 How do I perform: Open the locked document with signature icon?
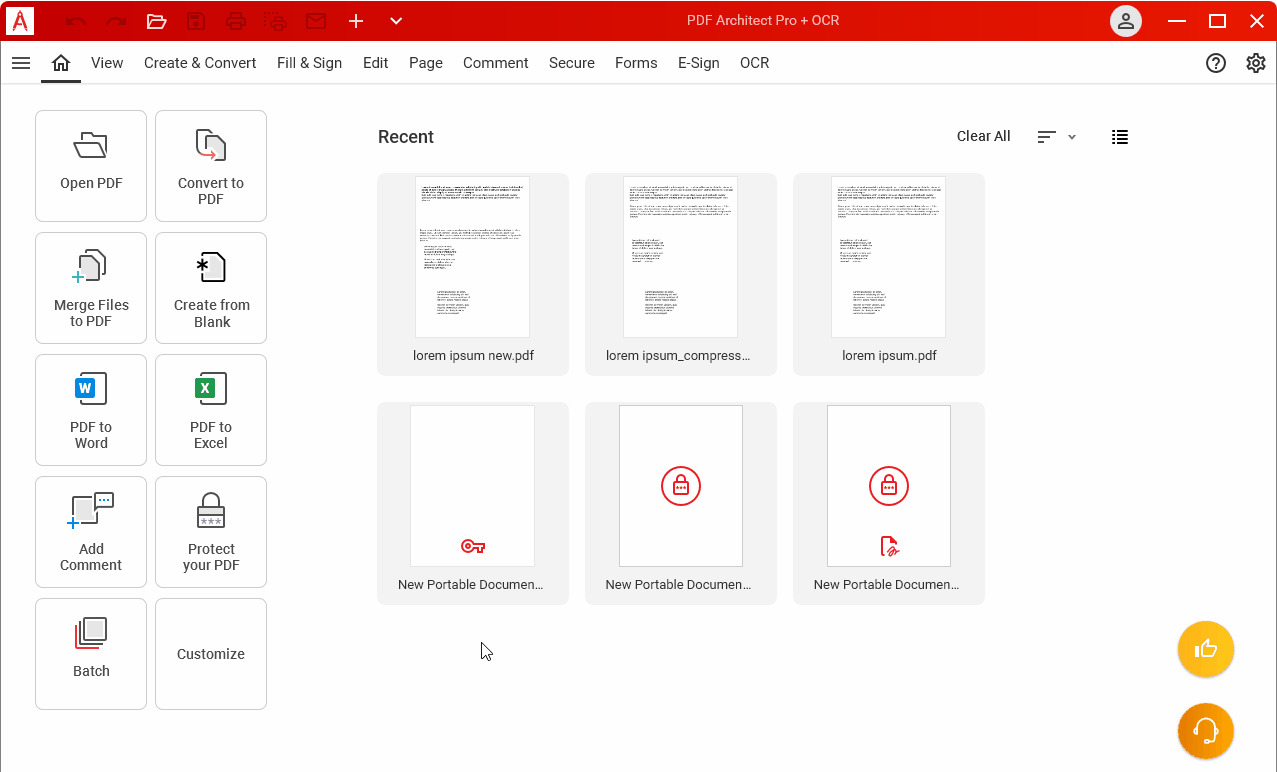point(889,503)
